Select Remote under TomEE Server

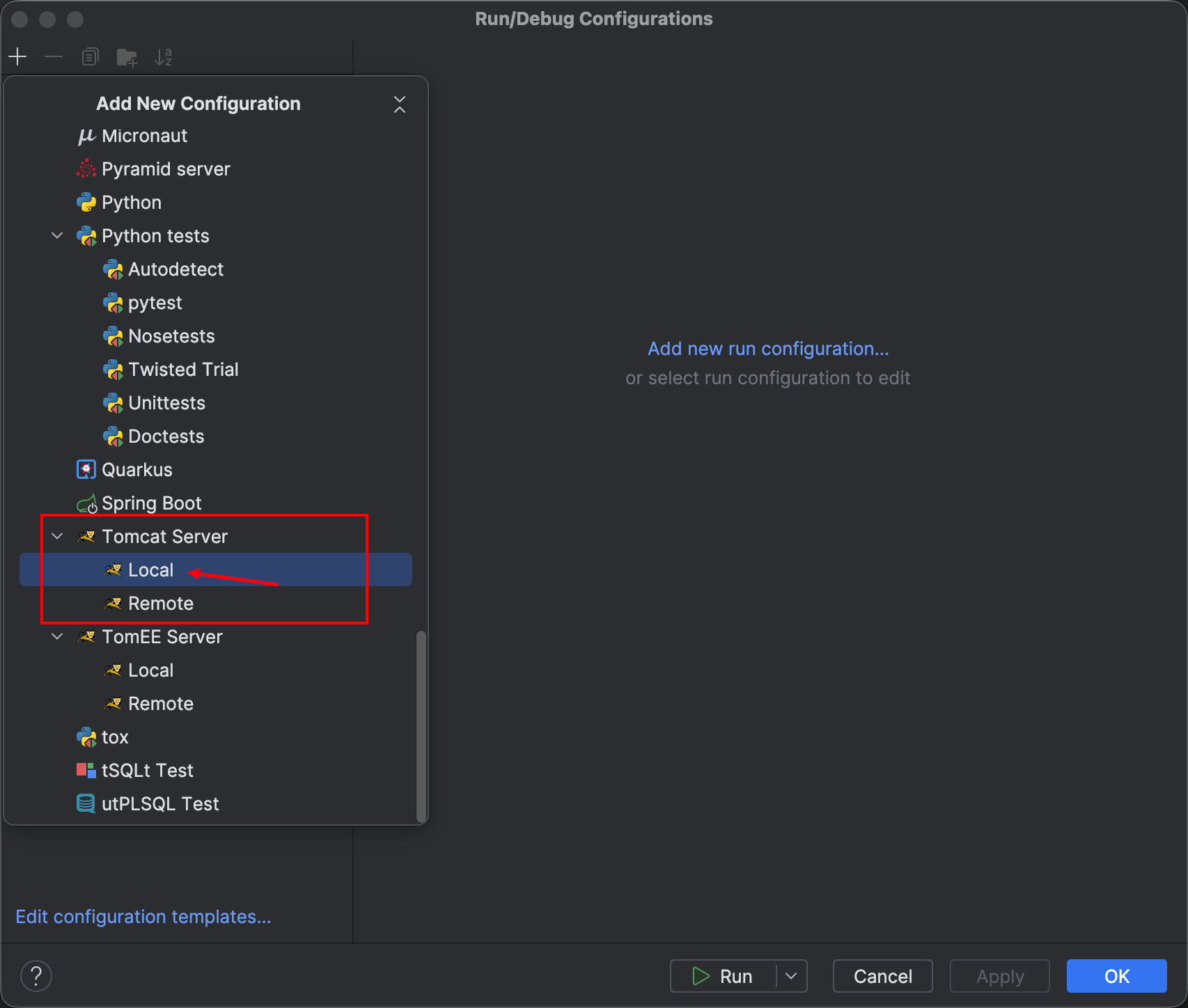click(216, 704)
